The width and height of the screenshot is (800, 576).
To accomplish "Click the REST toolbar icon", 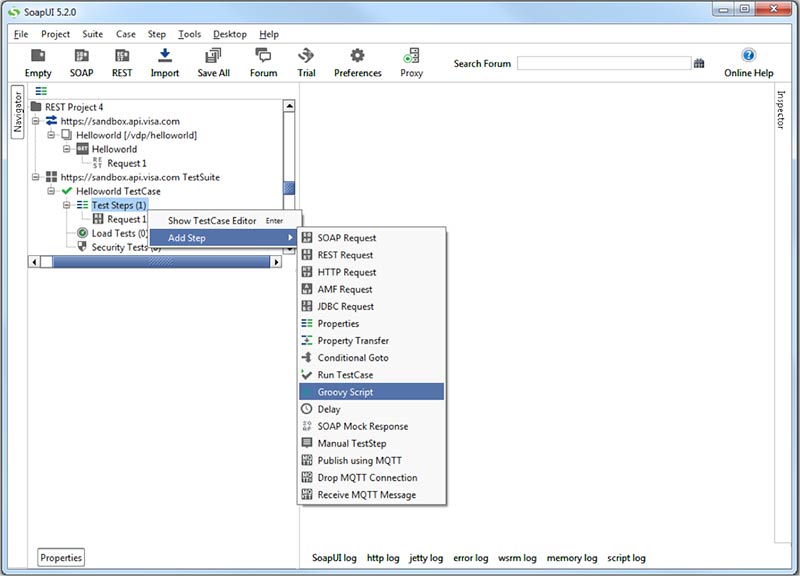I will (122, 56).
